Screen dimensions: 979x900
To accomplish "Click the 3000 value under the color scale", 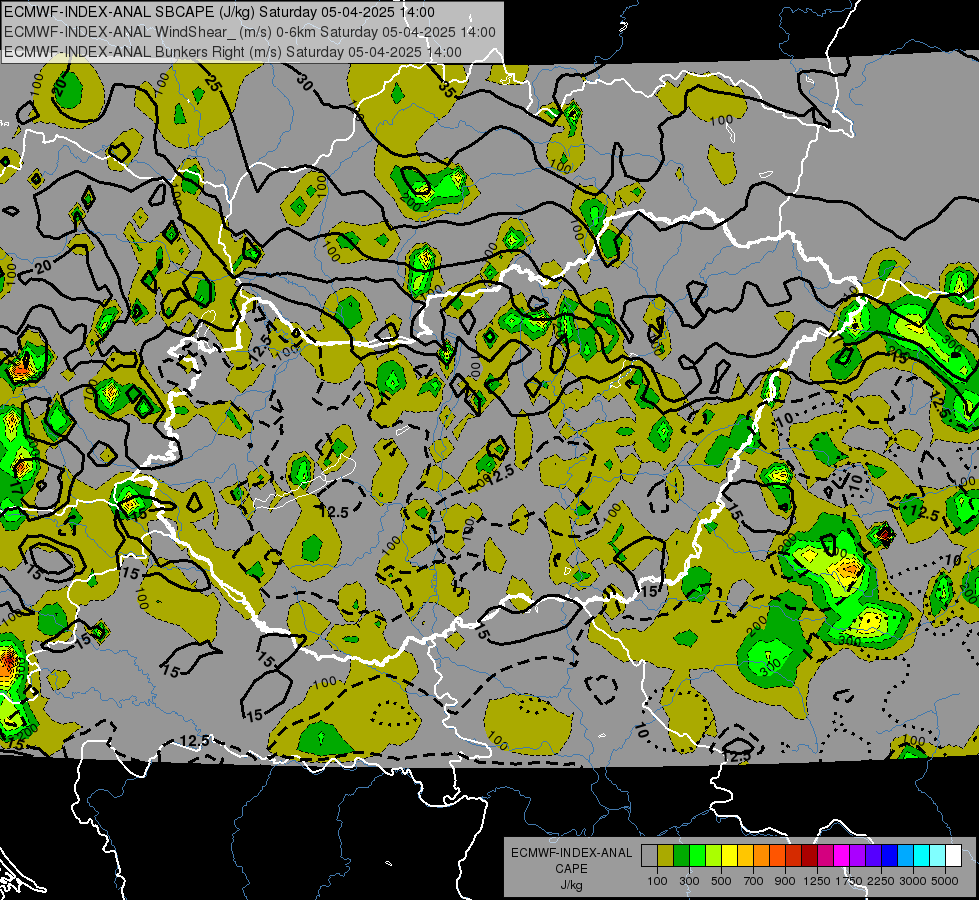I will click(x=913, y=881).
